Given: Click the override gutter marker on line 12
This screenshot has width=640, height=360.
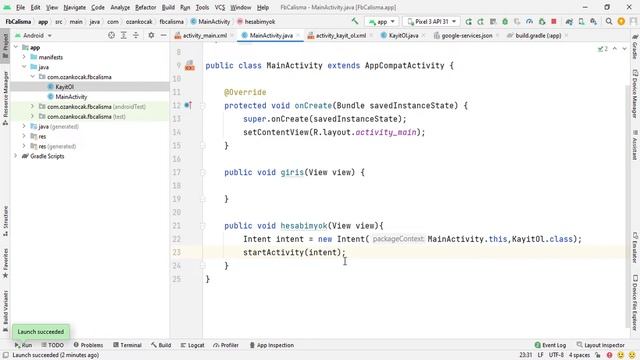Looking at the screenshot, I should pos(188,105).
